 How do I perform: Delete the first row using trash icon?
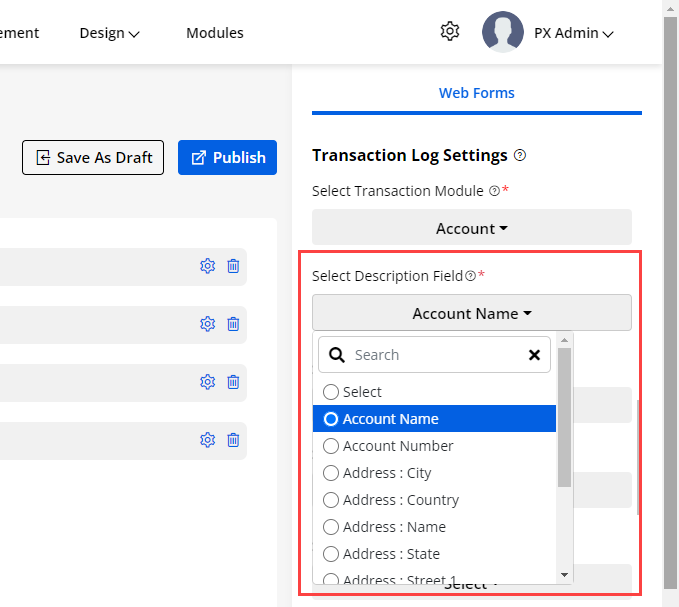[x=233, y=266]
